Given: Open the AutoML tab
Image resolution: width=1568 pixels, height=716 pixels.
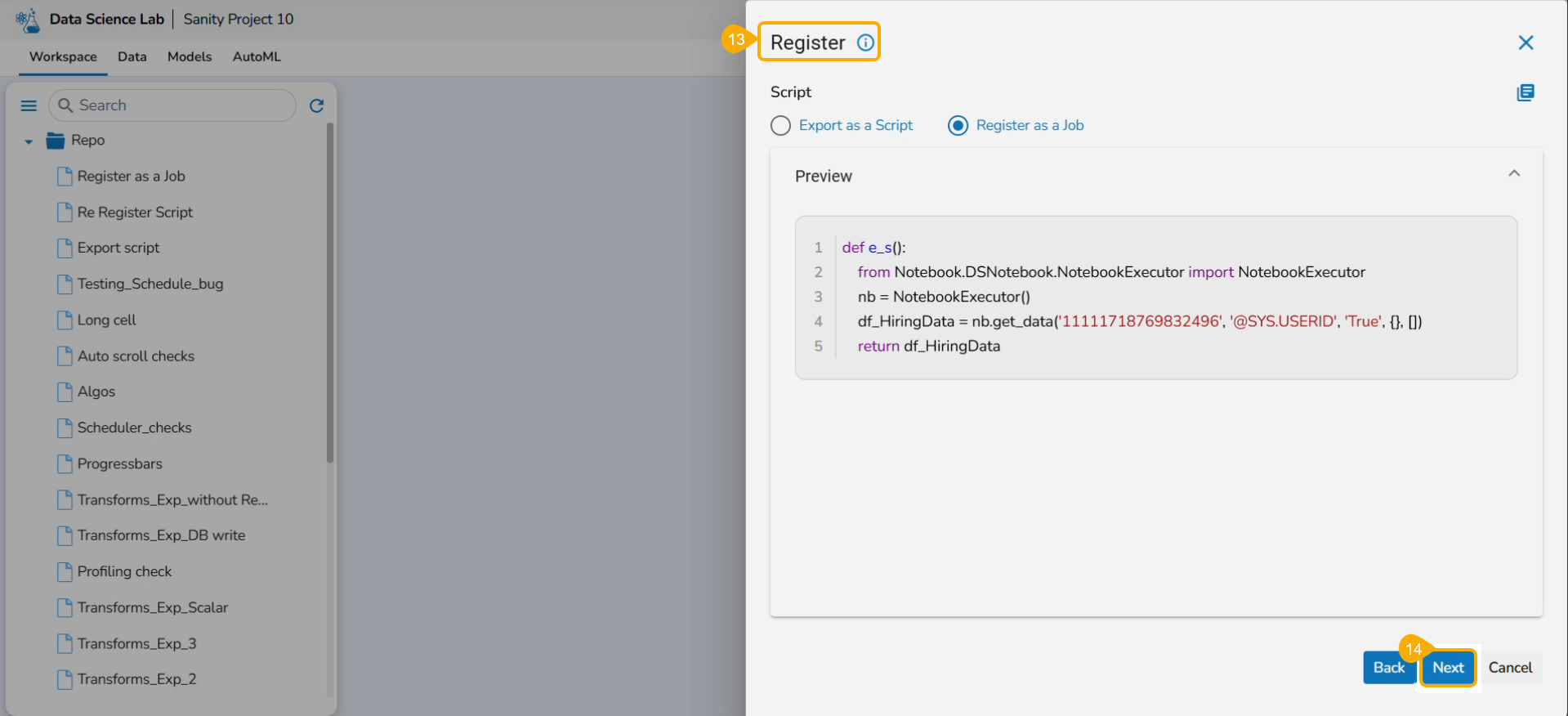Looking at the screenshot, I should pyautogui.click(x=257, y=56).
